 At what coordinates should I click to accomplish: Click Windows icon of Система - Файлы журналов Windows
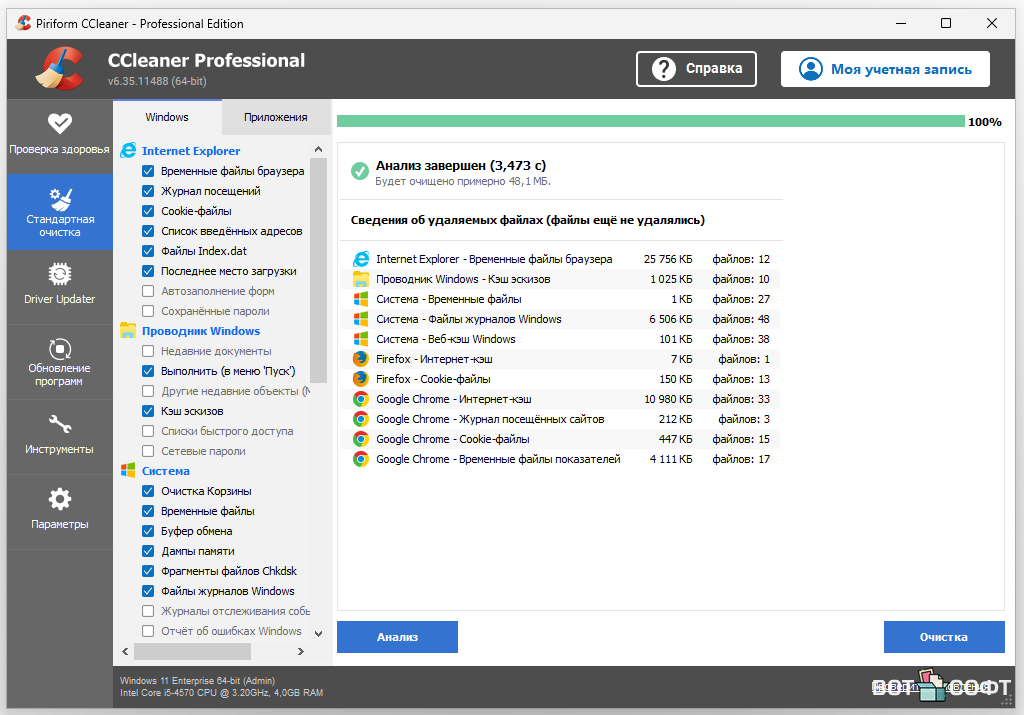pyautogui.click(x=360, y=319)
